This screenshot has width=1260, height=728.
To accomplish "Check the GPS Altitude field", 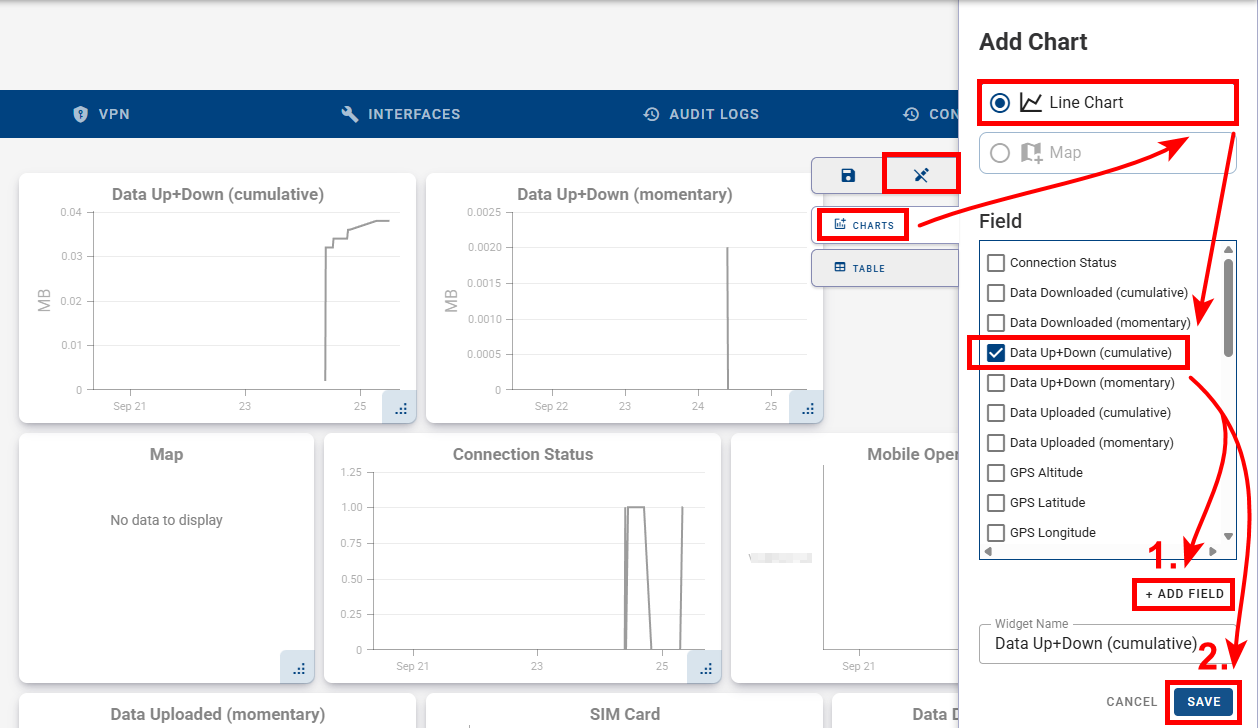I will pos(995,472).
